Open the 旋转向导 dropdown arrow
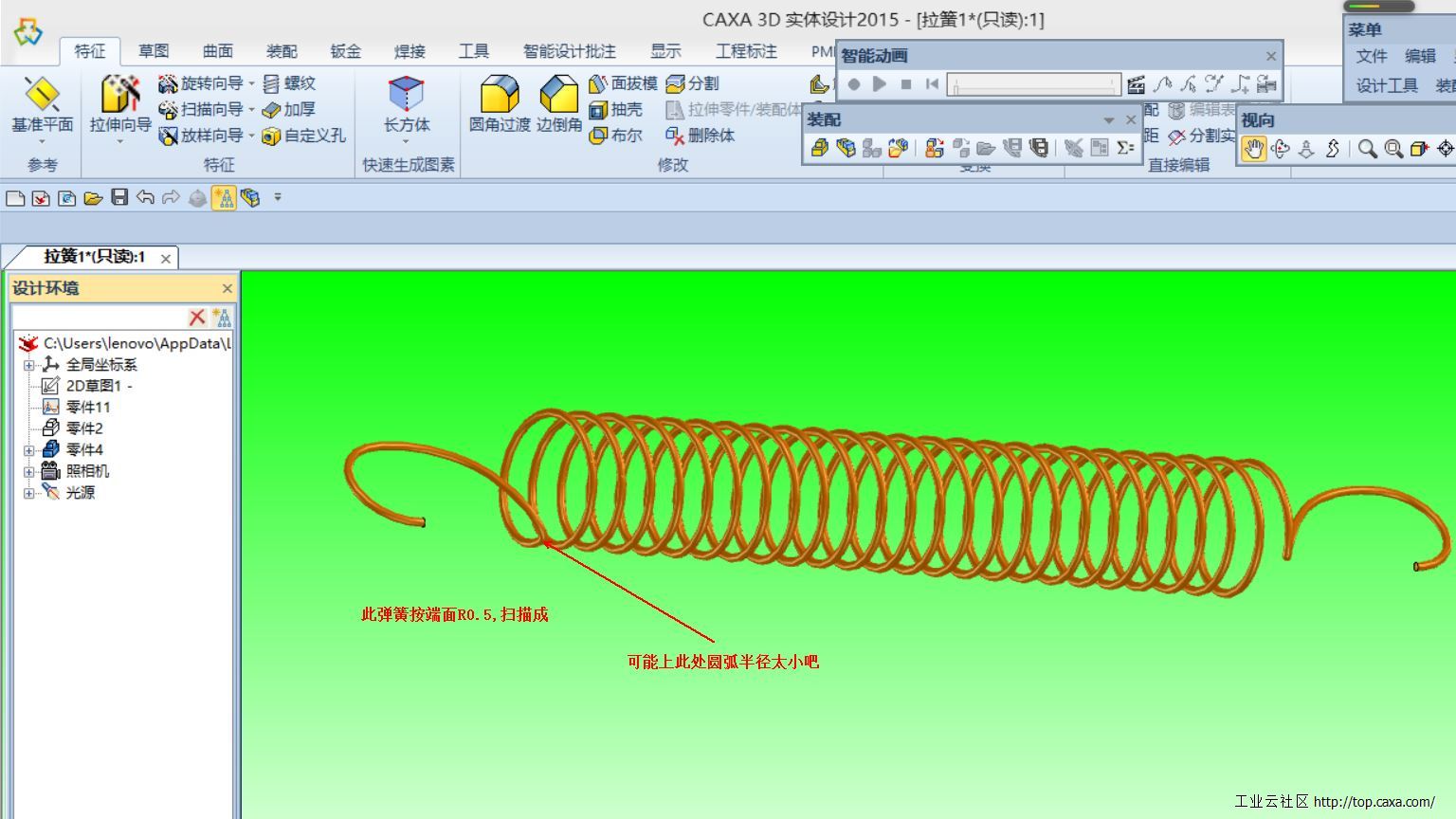1456x819 pixels. pyautogui.click(x=251, y=83)
